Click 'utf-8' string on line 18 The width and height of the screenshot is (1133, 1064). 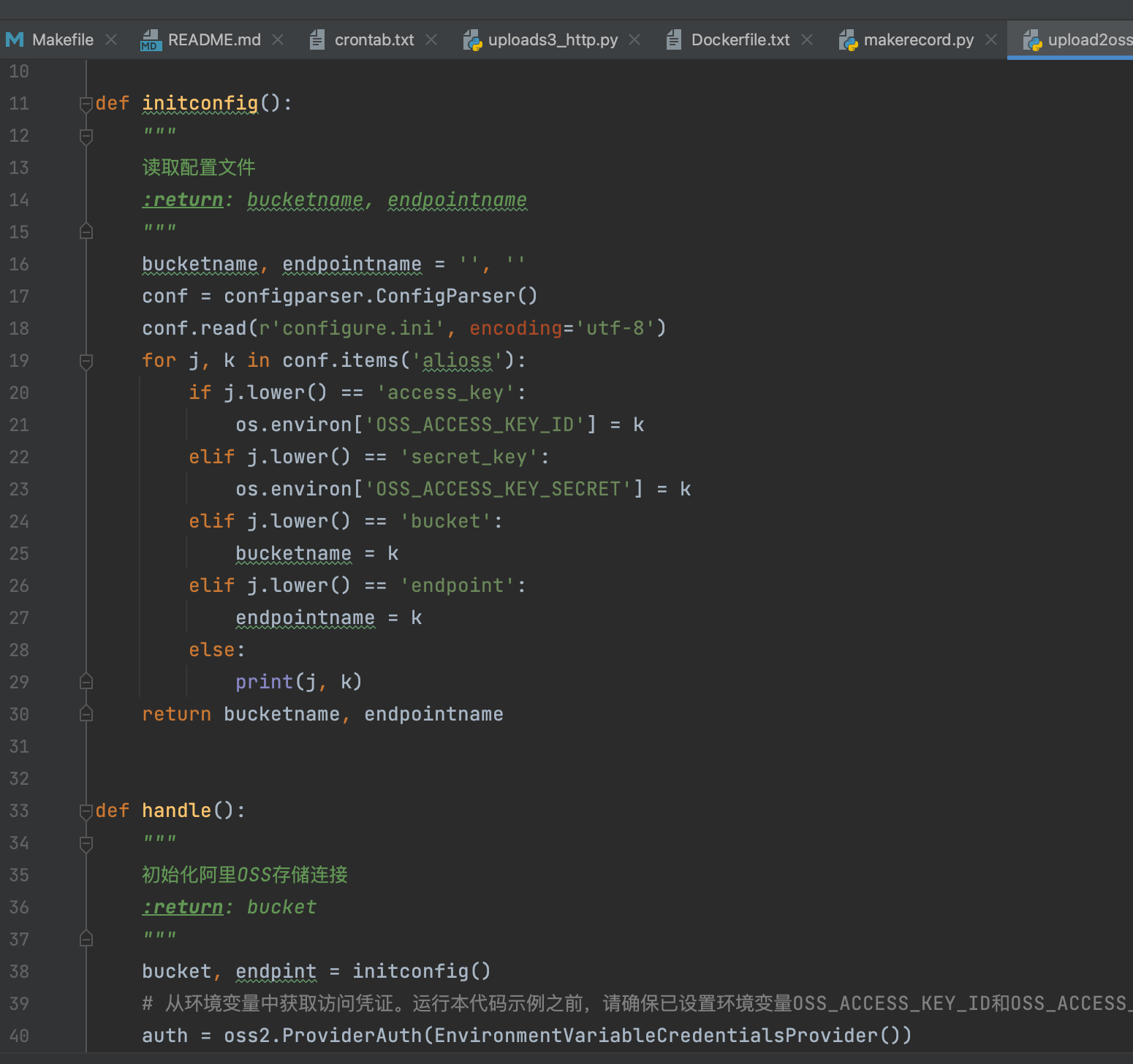(615, 329)
